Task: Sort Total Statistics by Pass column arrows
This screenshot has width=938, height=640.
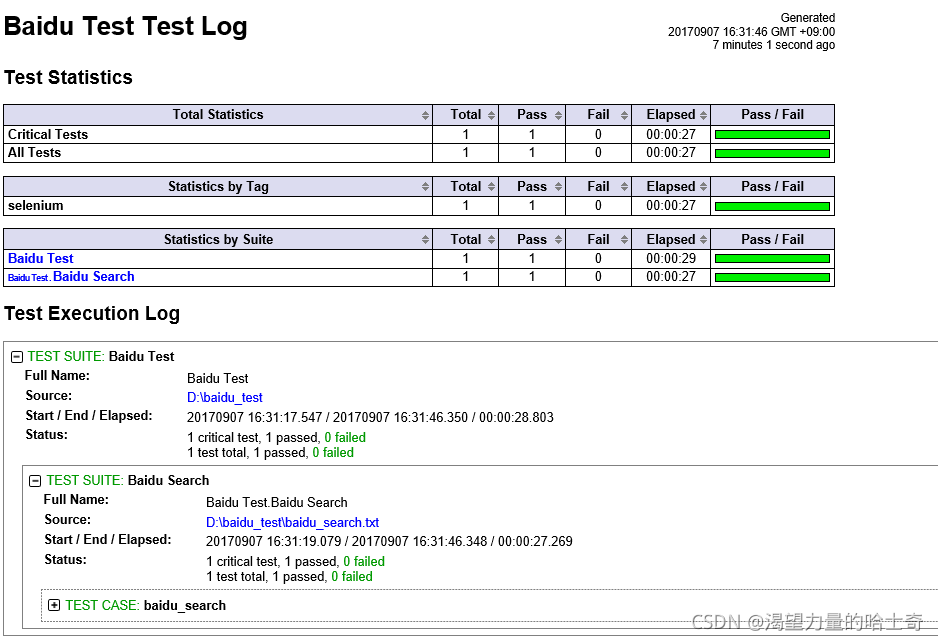Action: coord(558,115)
